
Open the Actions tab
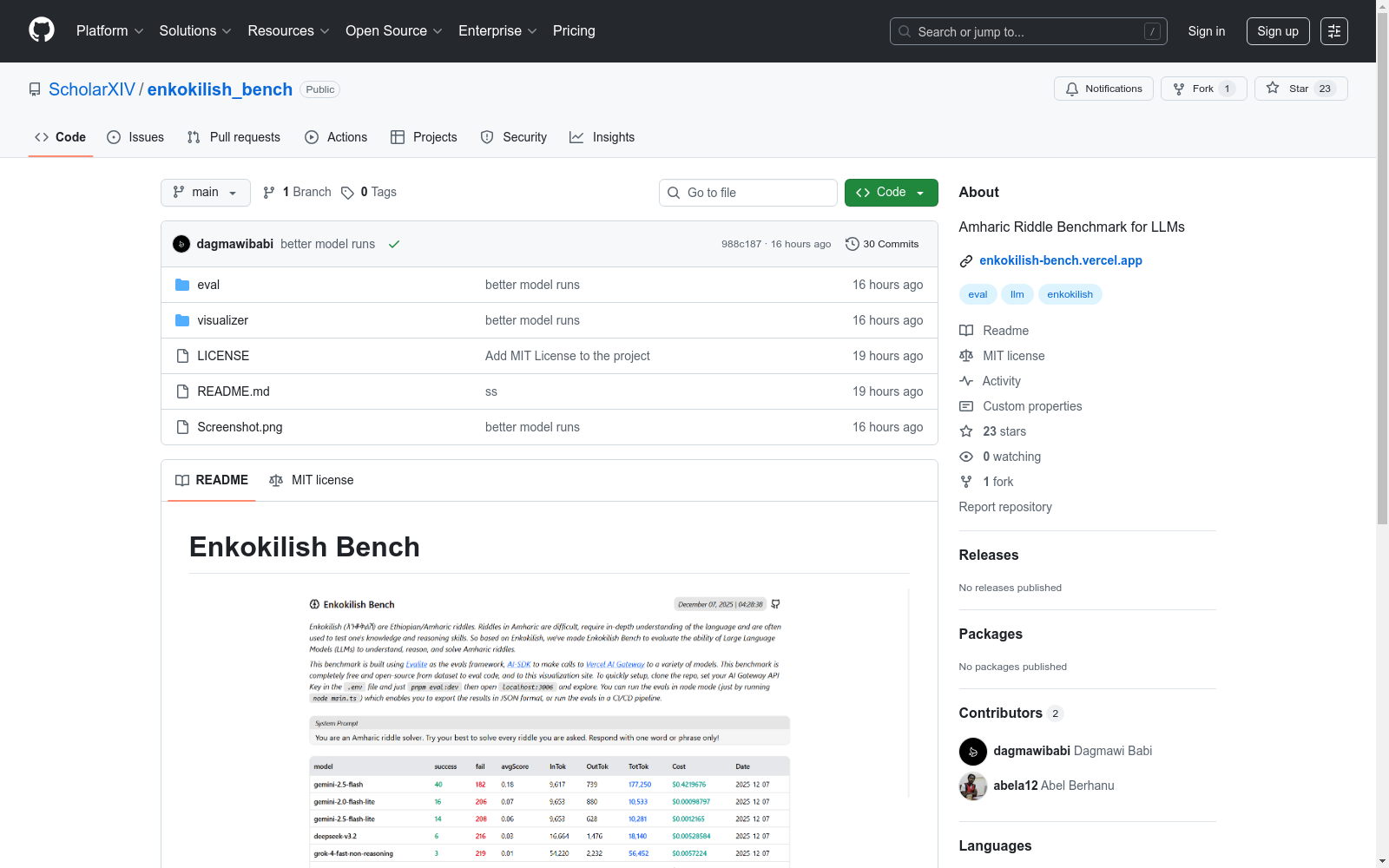[336, 137]
